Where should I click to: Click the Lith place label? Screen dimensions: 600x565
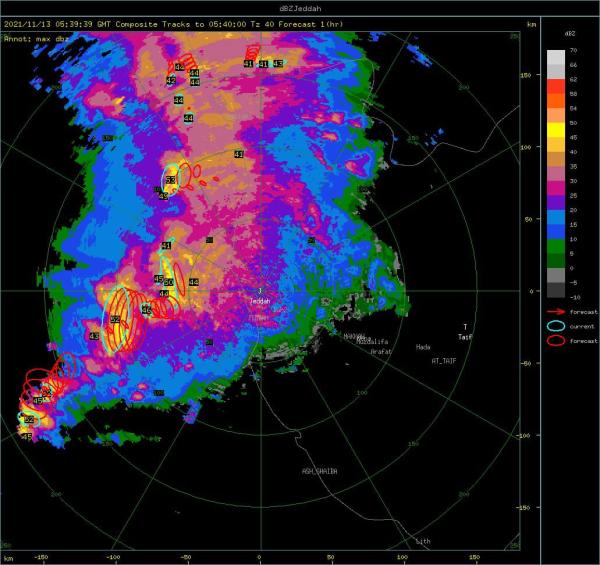click(423, 541)
